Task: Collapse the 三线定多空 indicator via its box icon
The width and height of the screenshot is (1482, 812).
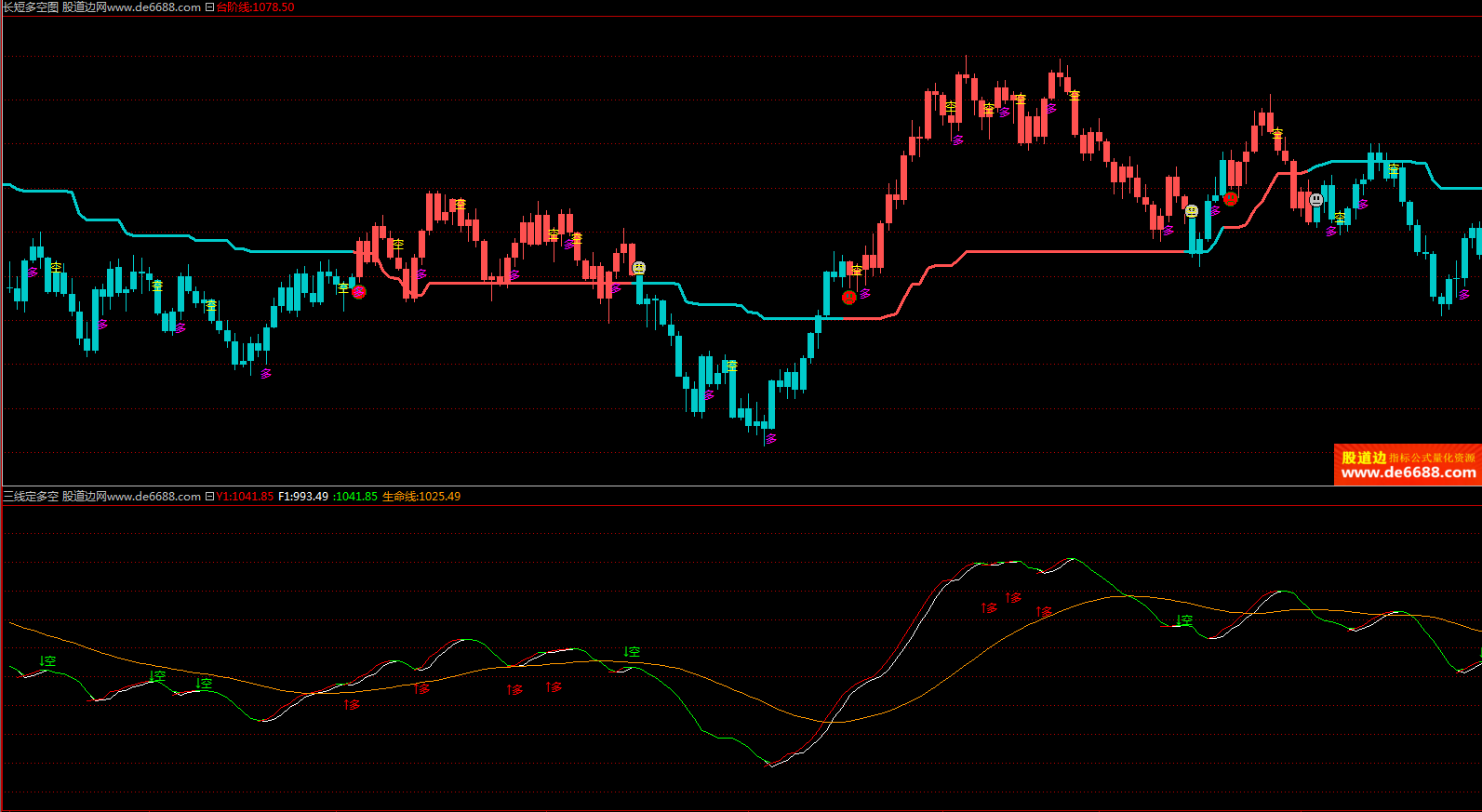Action: click(x=209, y=497)
